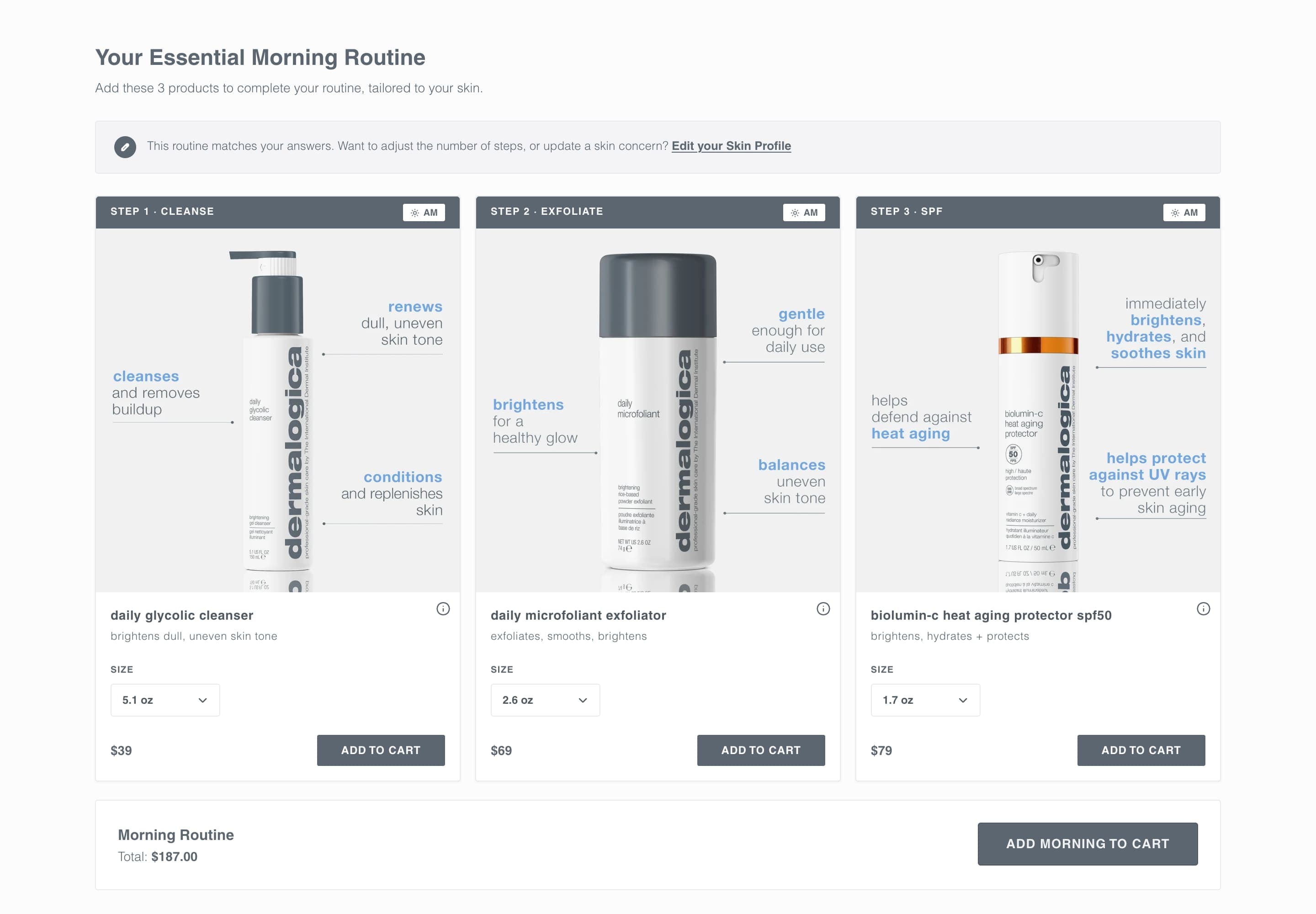Click the AM sun badge on Step 3 SPF
The image size is (1316, 914).
[1184, 213]
